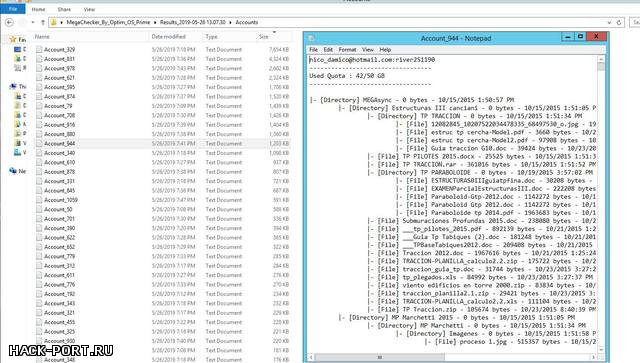This screenshot has width=640, height=363.
Task: Click the Accounts breadcrumb segment
Action: point(247,22)
